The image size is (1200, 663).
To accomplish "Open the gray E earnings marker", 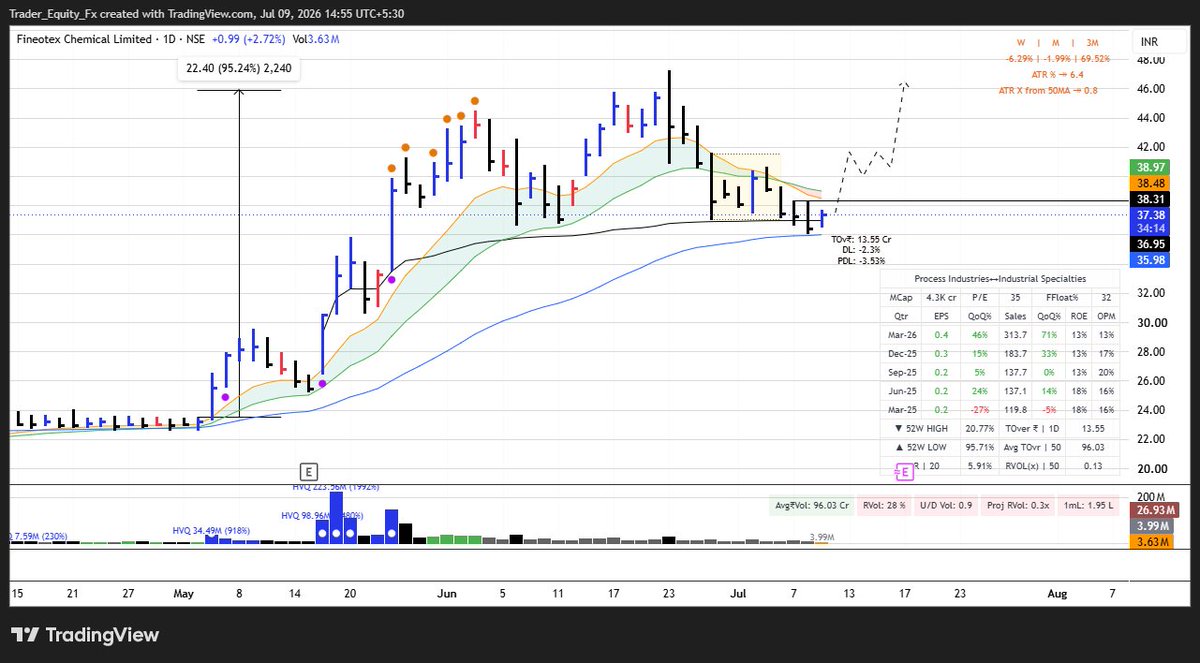I will tap(310, 471).
